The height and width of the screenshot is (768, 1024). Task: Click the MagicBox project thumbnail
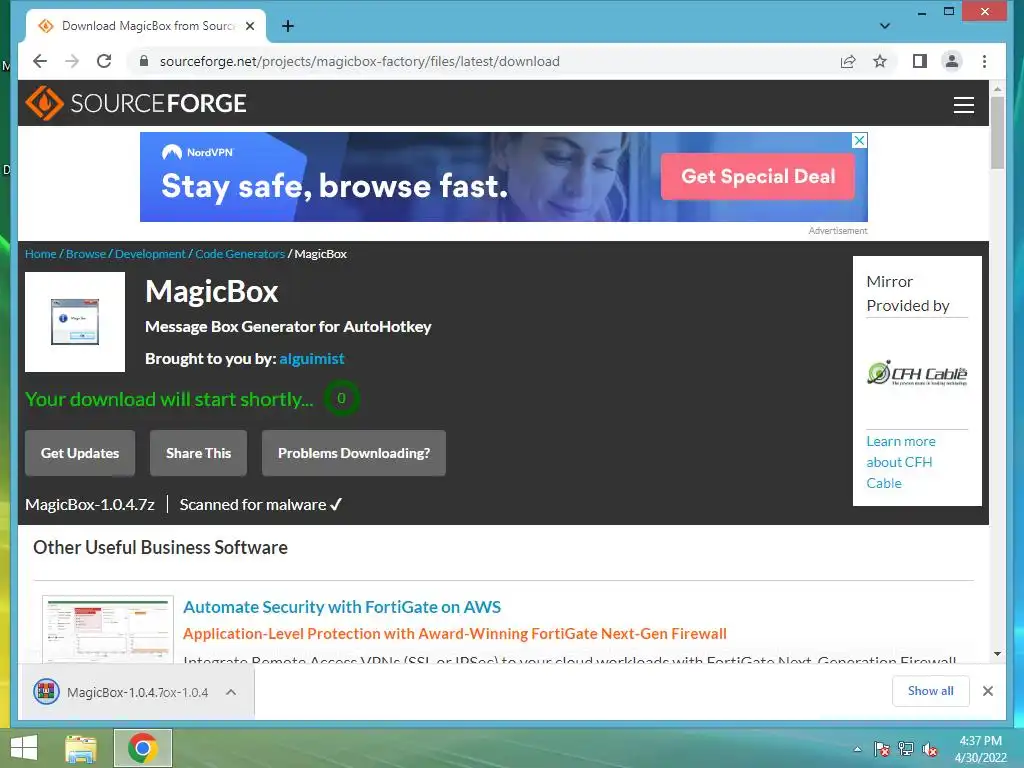click(75, 322)
